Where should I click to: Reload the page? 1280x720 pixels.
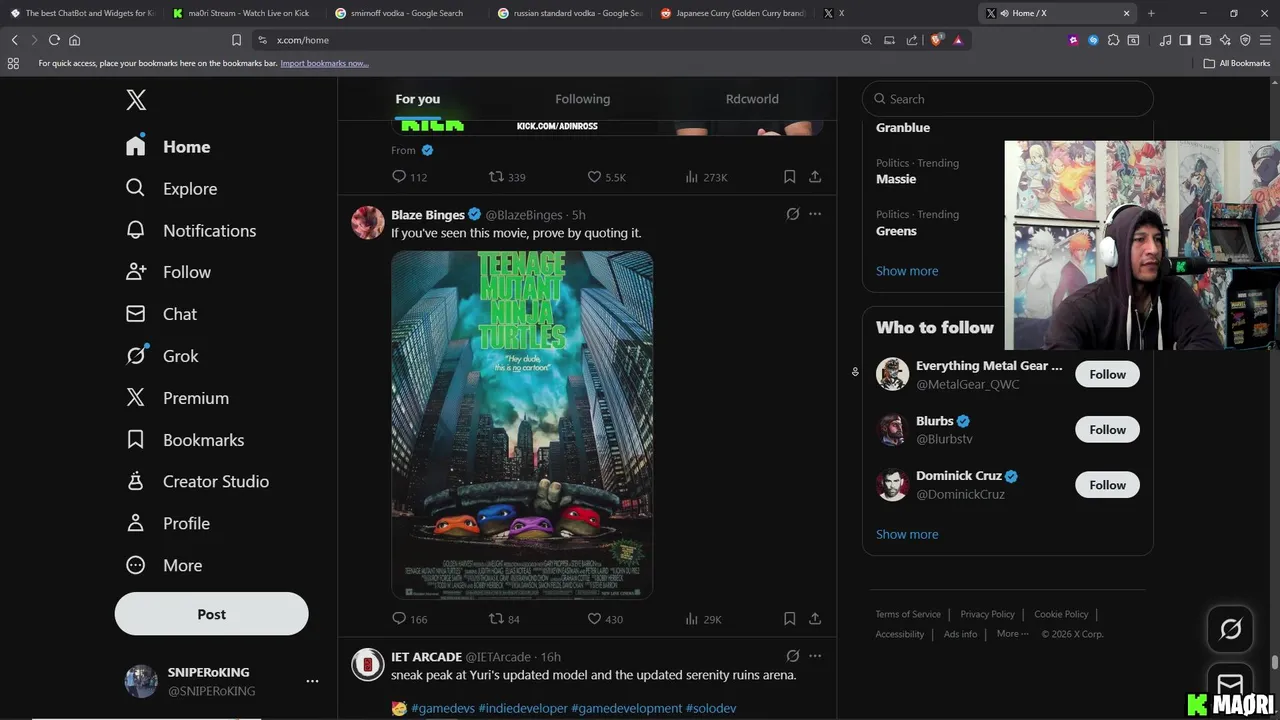pos(54,40)
